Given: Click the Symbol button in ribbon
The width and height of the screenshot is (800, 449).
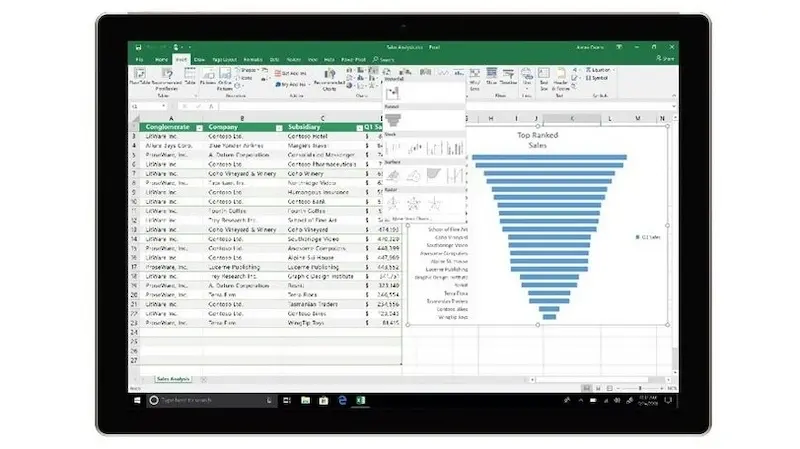Looking at the screenshot, I should click(x=597, y=78).
